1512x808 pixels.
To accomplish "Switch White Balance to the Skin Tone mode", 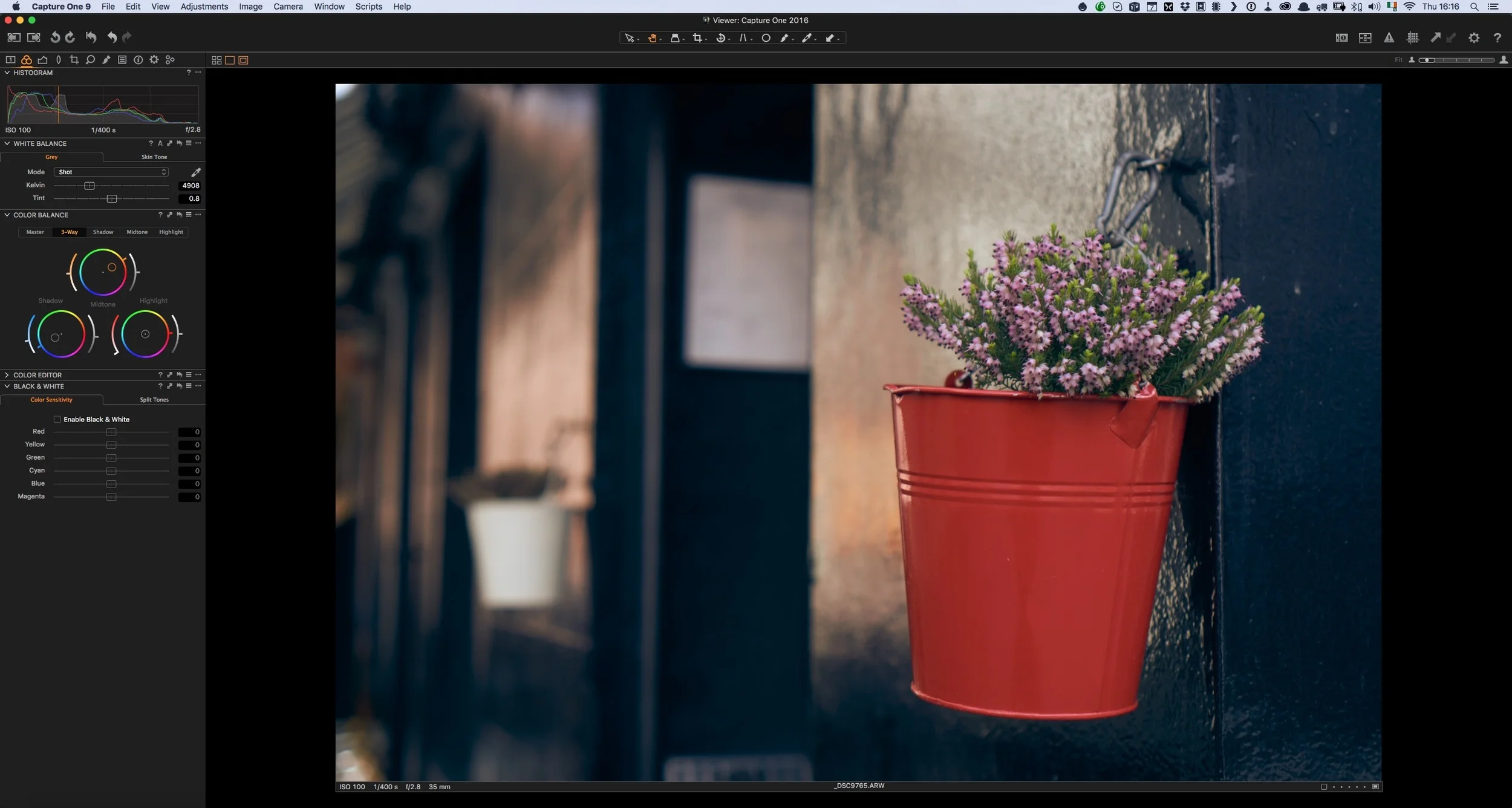I will pyautogui.click(x=153, y=157).
